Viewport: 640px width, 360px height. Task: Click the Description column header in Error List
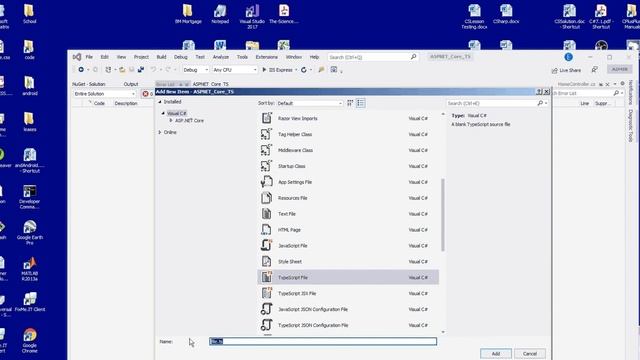point(126,103)
